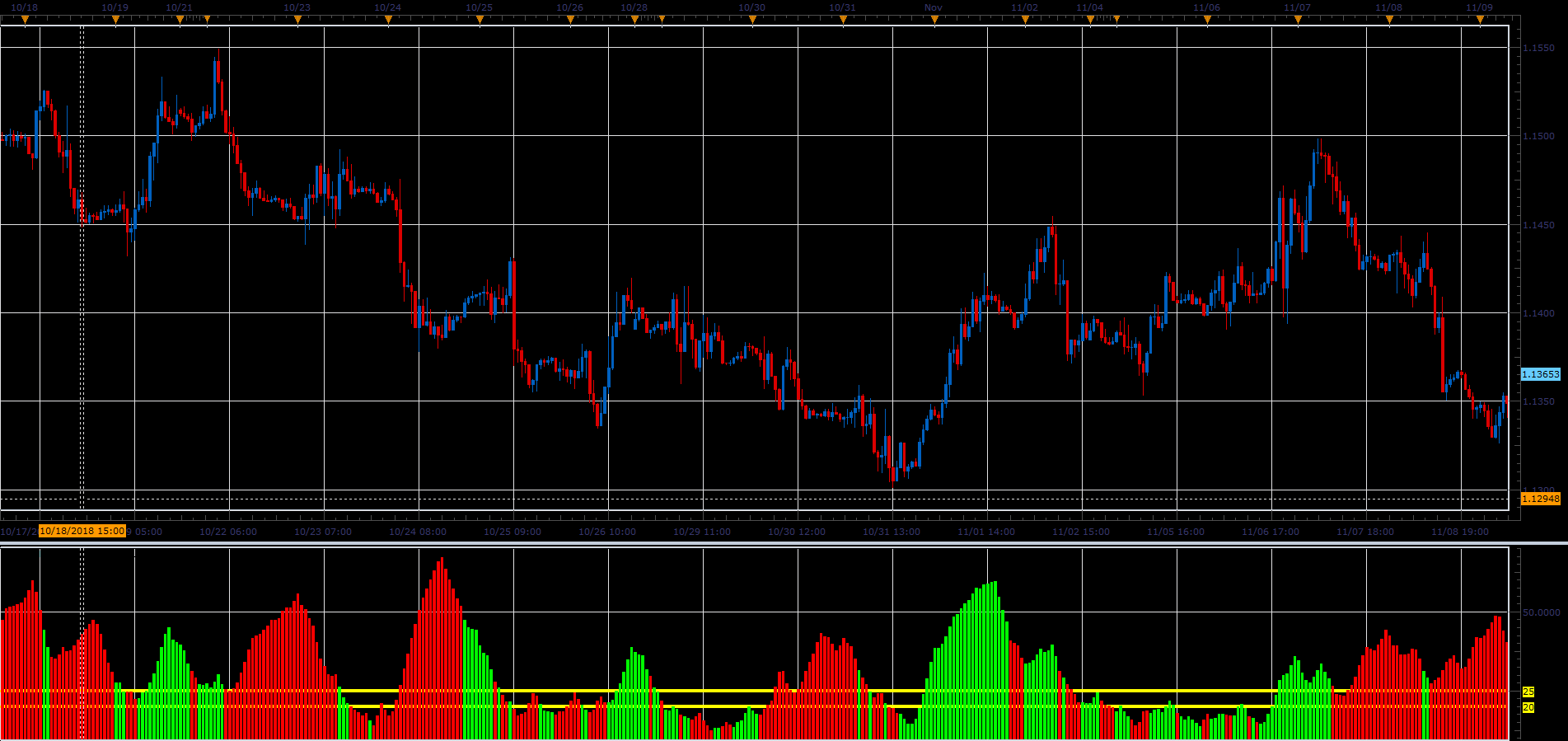
Task: Click the 10/29 11:00 time axis label
Action: (702, 532)
